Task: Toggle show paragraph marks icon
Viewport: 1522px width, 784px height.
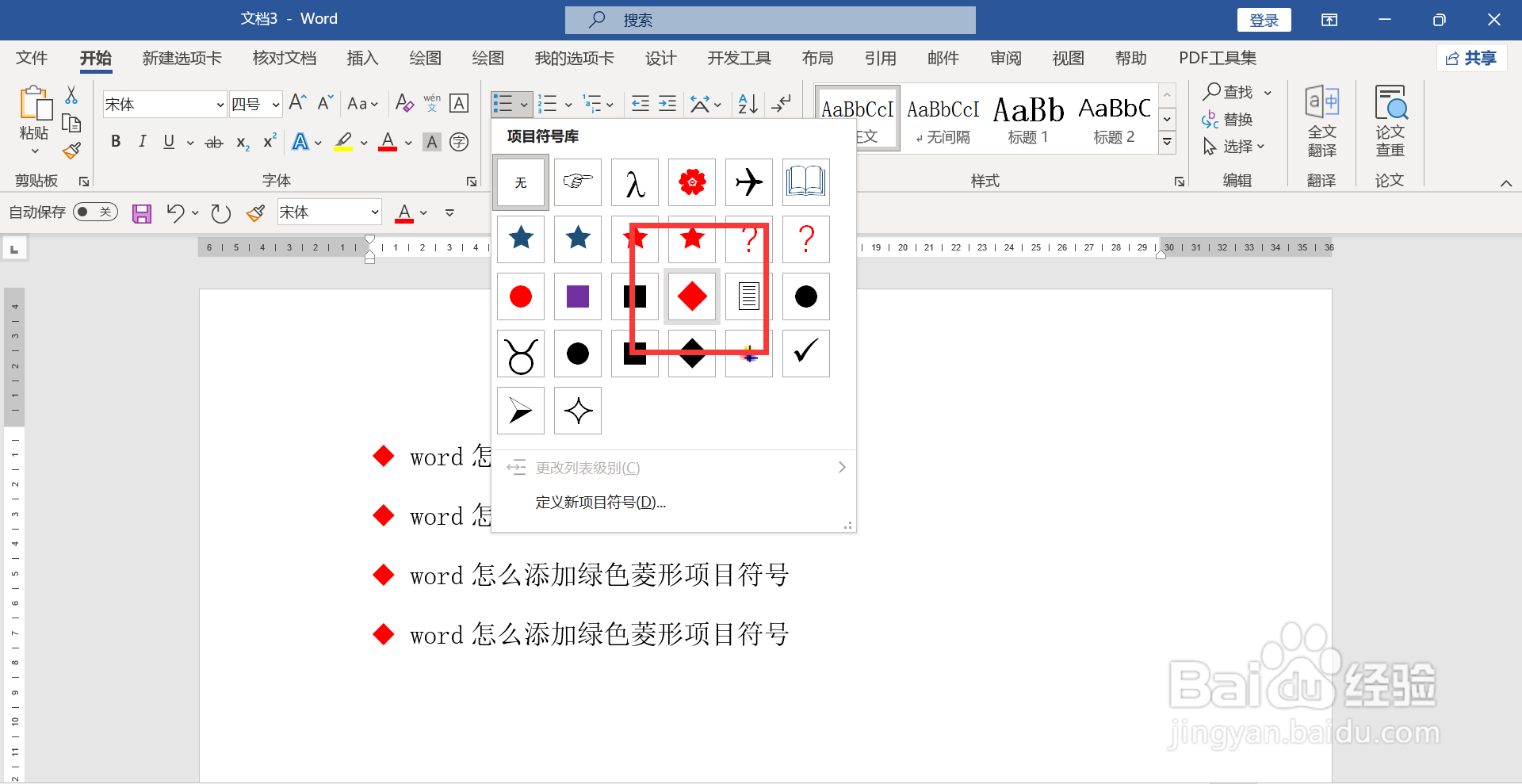Action: pyautogui.click(x=782, y=103)
